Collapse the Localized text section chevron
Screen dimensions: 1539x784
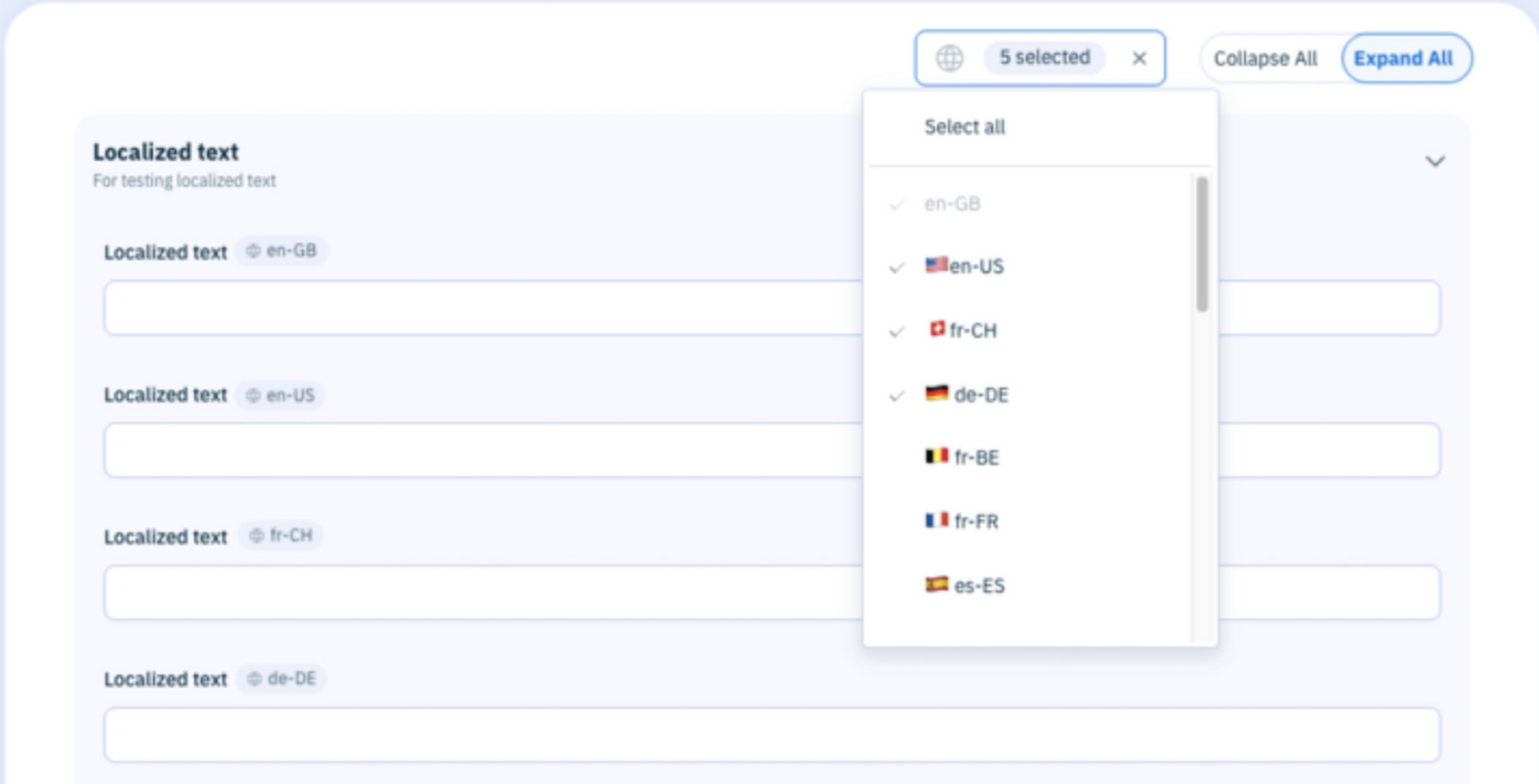[x=1434, y=161]
